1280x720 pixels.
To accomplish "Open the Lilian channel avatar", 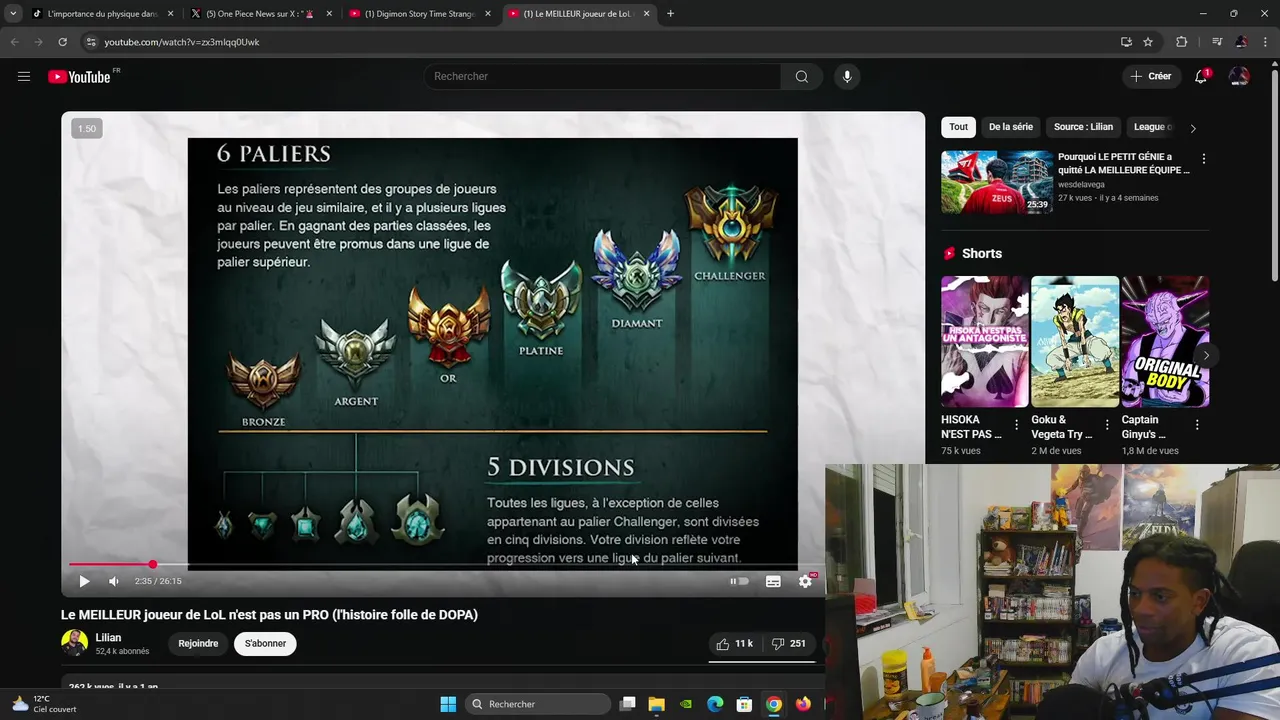I will click(x=74, y=643).
